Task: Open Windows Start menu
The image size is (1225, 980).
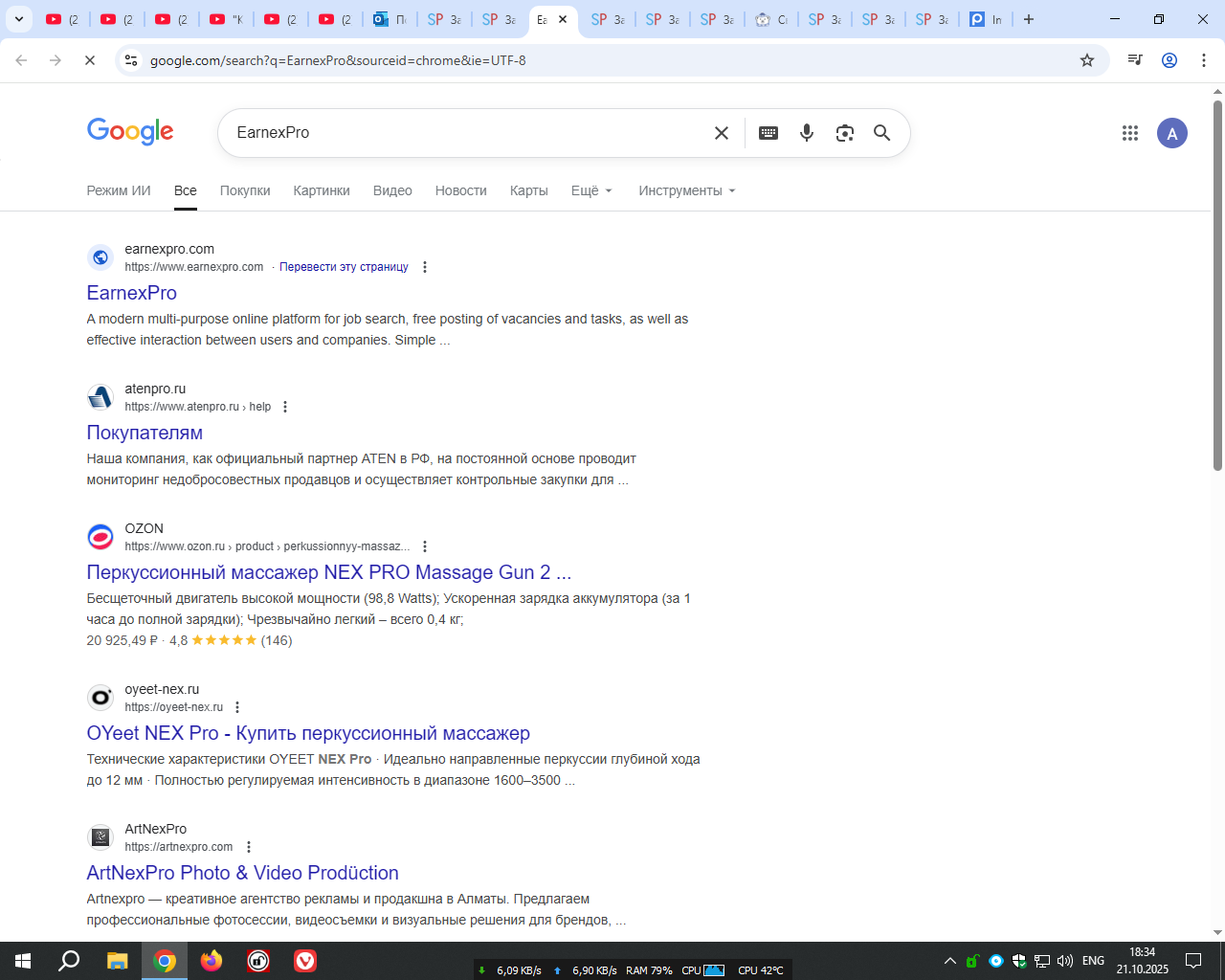Action: 23,961
